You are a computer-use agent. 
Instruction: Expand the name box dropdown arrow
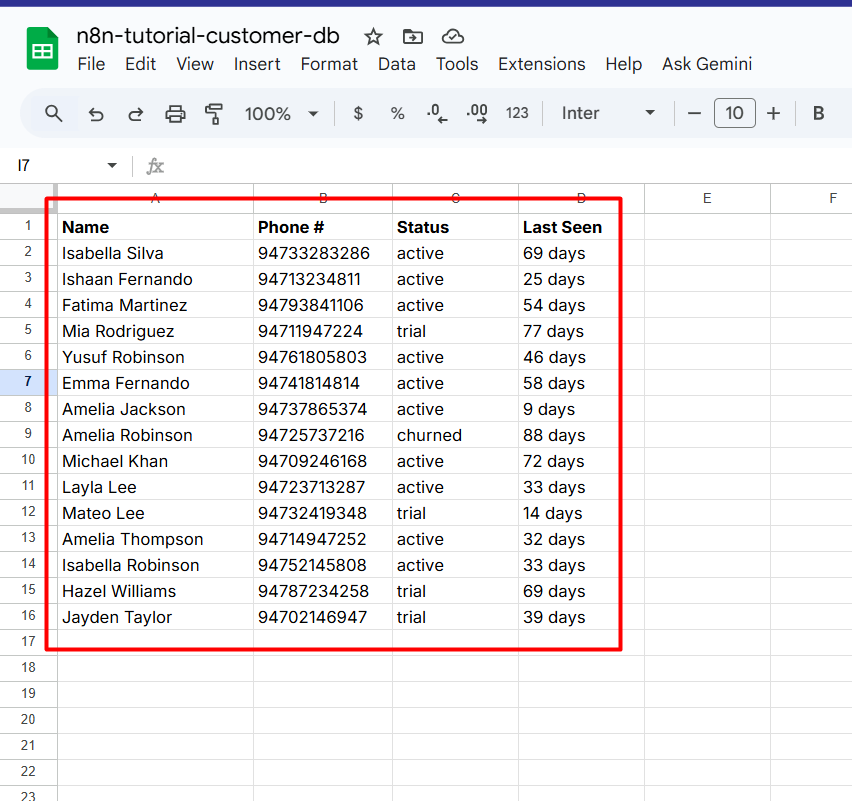pos(112,166)
